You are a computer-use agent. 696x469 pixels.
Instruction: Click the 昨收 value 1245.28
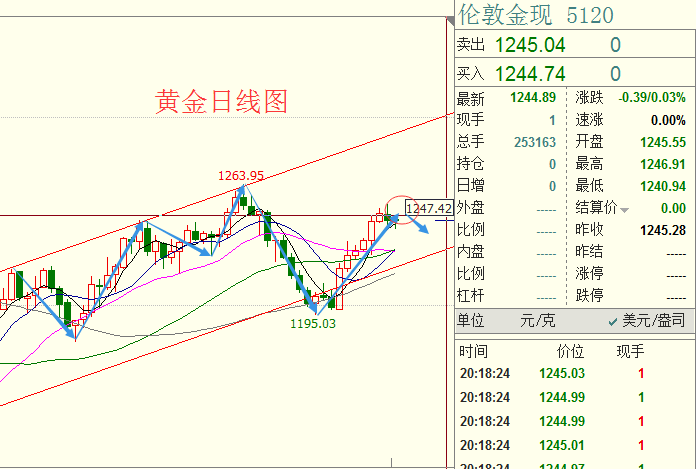click(x=663, y=230)
